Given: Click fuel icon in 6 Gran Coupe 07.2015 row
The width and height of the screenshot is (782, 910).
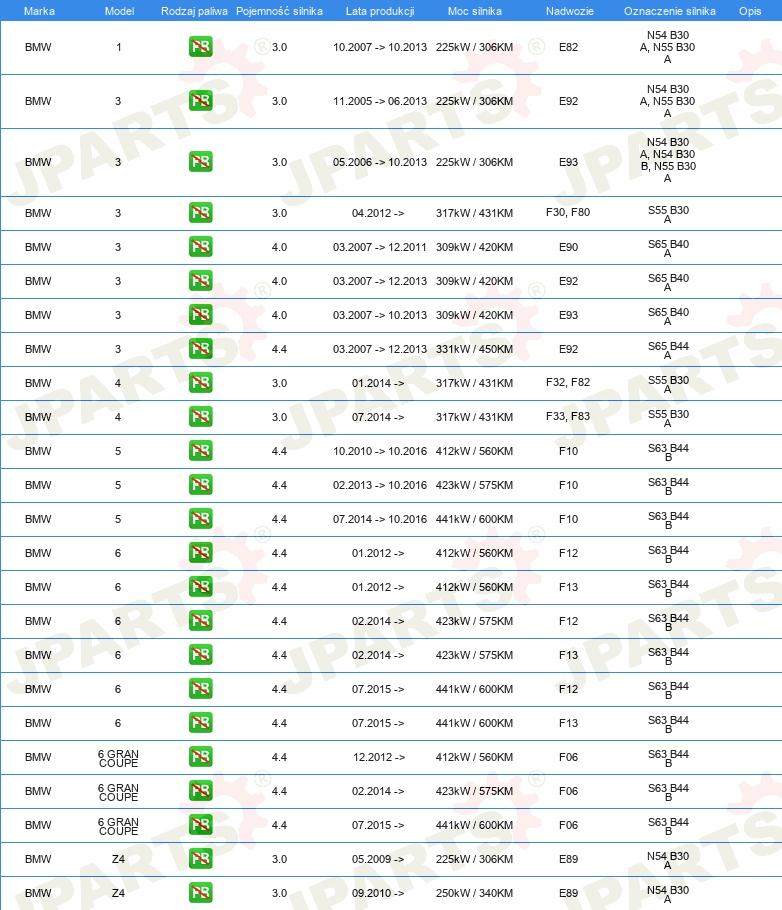Looking at the screenshot, I should (200, 825).
